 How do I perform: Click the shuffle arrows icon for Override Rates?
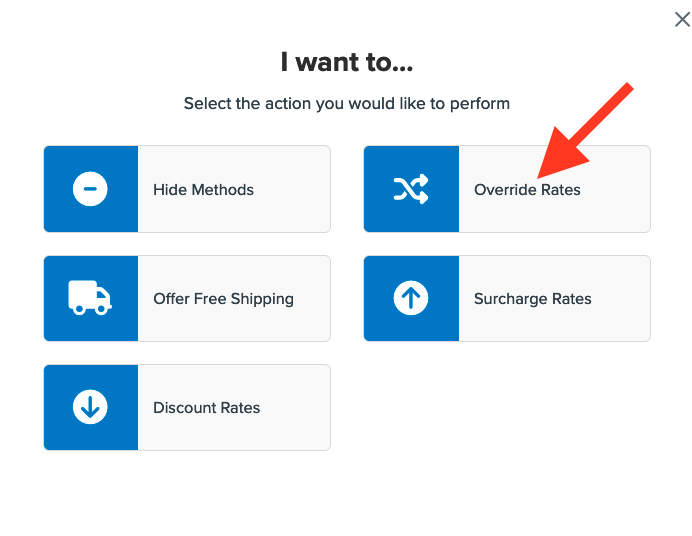411,189
